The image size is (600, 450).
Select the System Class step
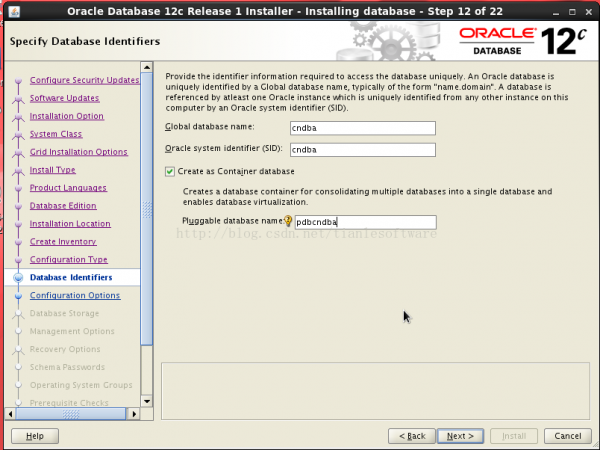56,134
